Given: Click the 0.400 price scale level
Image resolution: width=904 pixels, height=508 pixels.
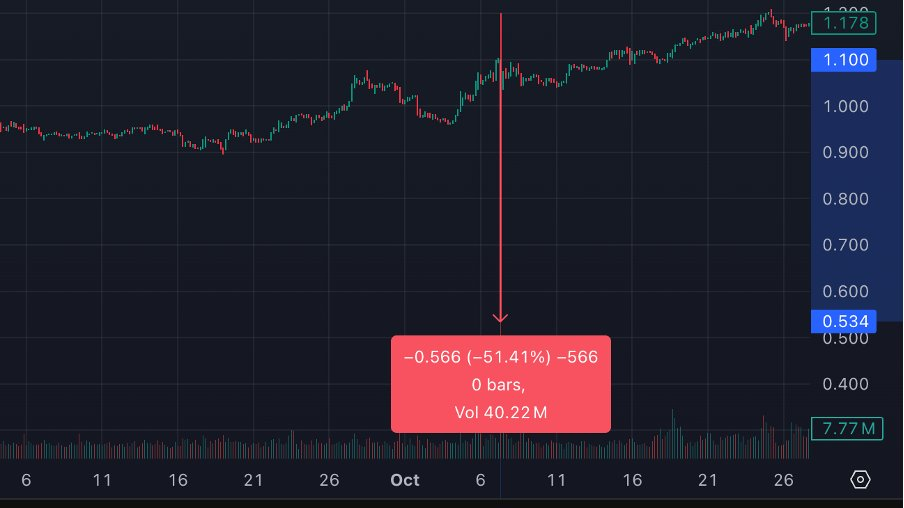Looking at the screenshot, I should pyautogui.click(x=844, y=384).
